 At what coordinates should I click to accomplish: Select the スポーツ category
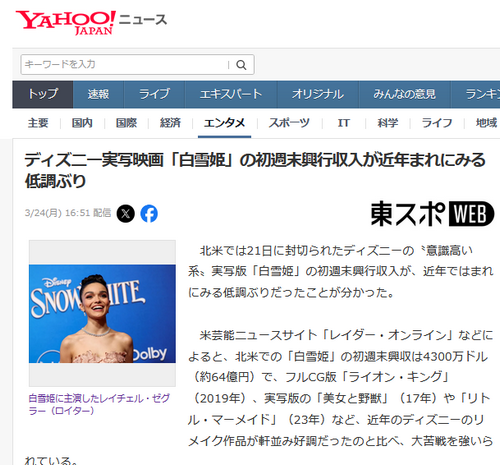[289, 123]
